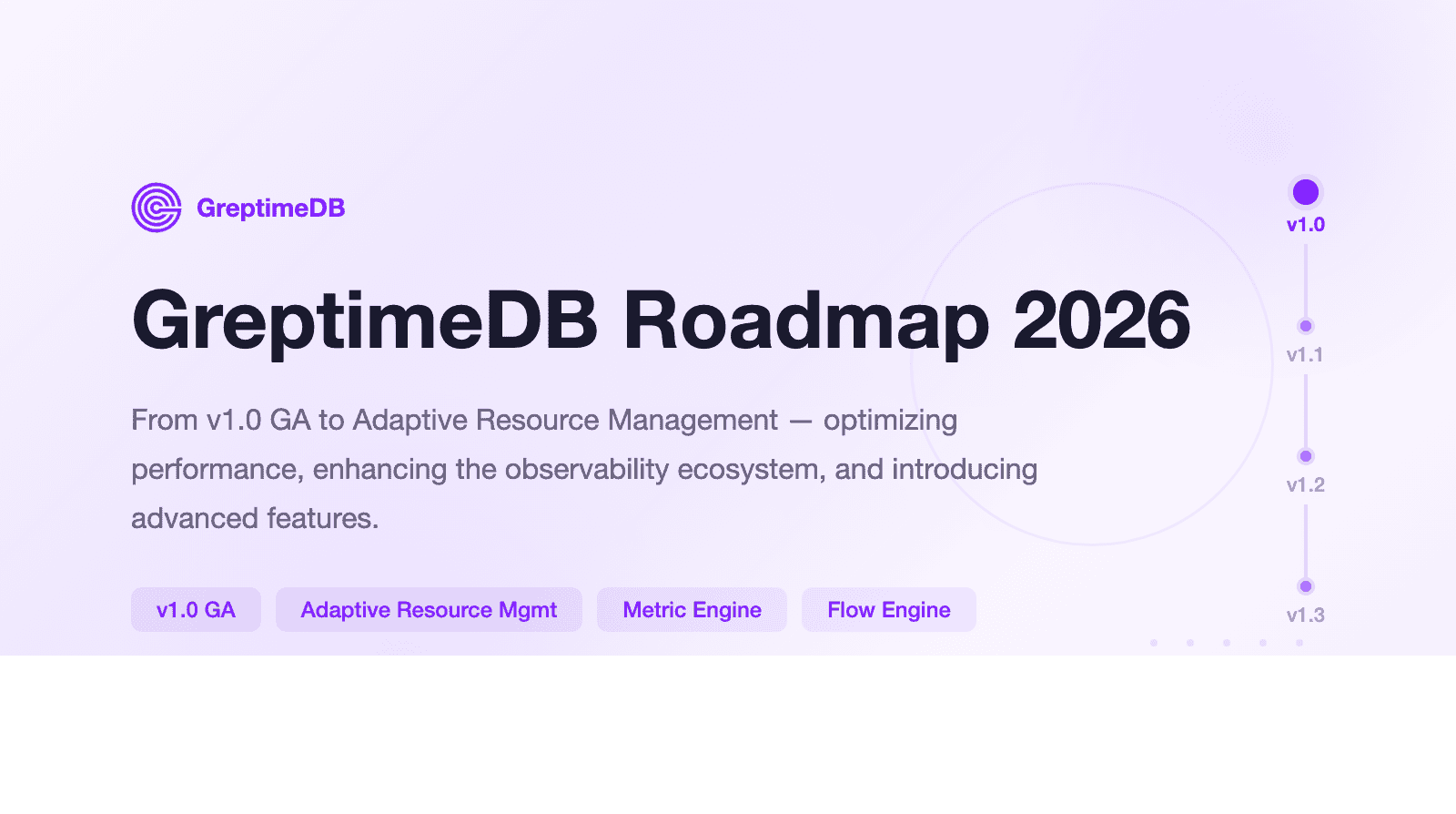Click the last dot in bottom dot row

[1299, 643]
